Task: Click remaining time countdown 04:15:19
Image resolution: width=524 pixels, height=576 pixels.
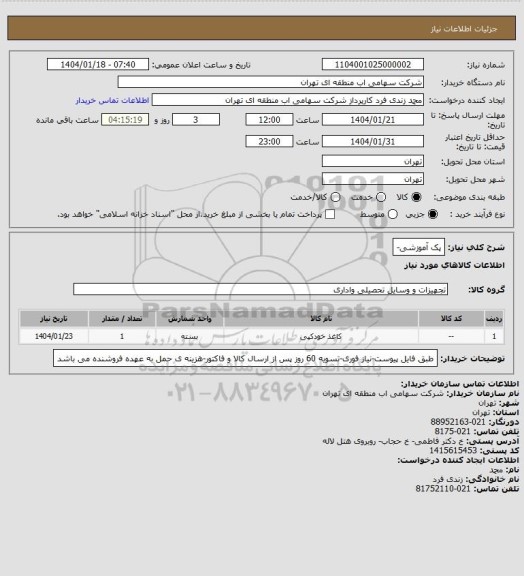Action: pyautogui.click(x=125, y=120)
